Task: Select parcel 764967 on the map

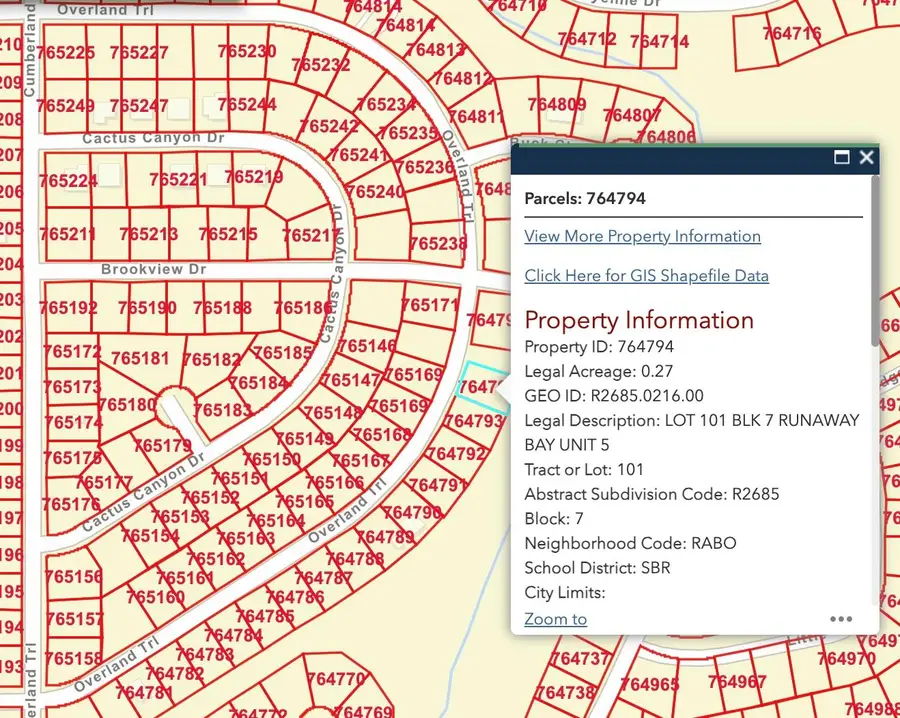Action: 737,682
